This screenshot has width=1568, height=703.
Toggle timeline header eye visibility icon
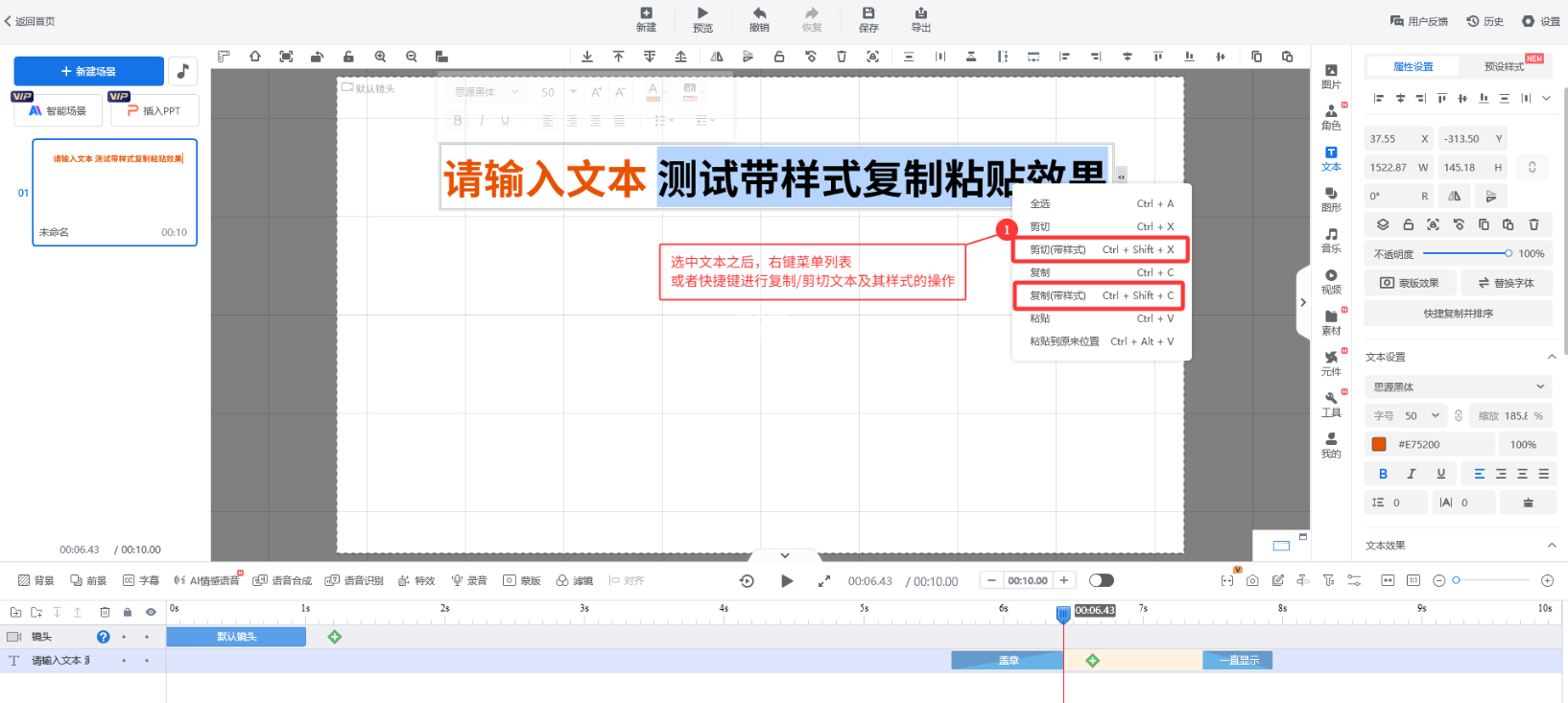coord(151,612)
